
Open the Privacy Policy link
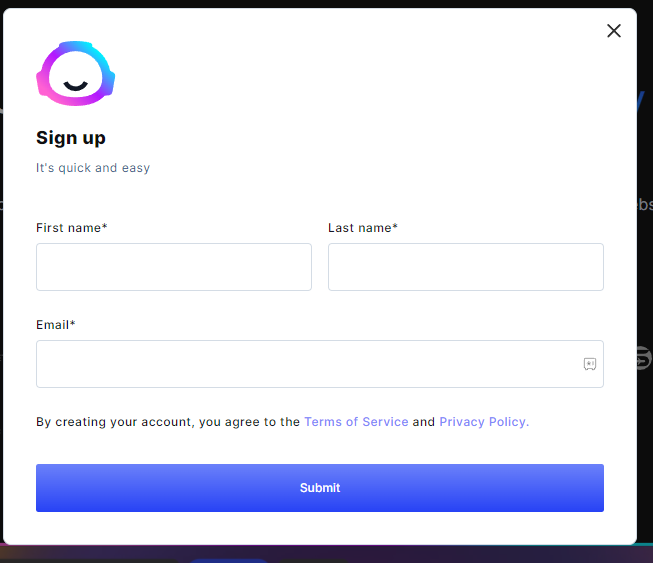click(484, 422)
